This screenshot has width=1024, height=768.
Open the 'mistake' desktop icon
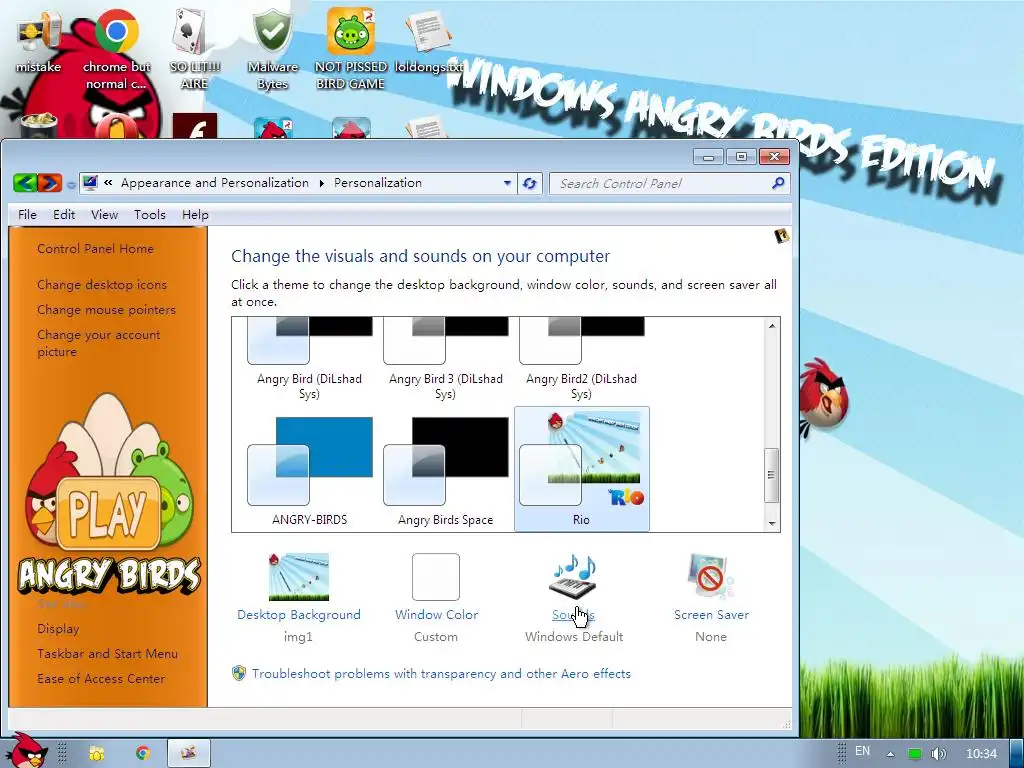[x=38, y=40]
